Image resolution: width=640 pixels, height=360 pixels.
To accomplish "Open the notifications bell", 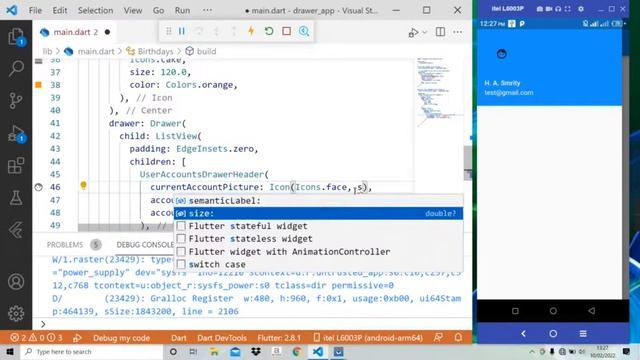I will coord(458,338).
